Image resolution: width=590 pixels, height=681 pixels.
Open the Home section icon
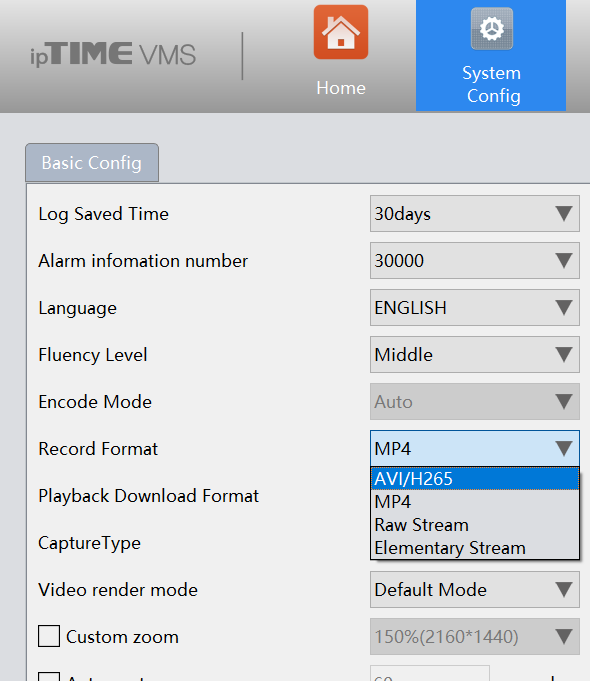(x=341, y=32)
